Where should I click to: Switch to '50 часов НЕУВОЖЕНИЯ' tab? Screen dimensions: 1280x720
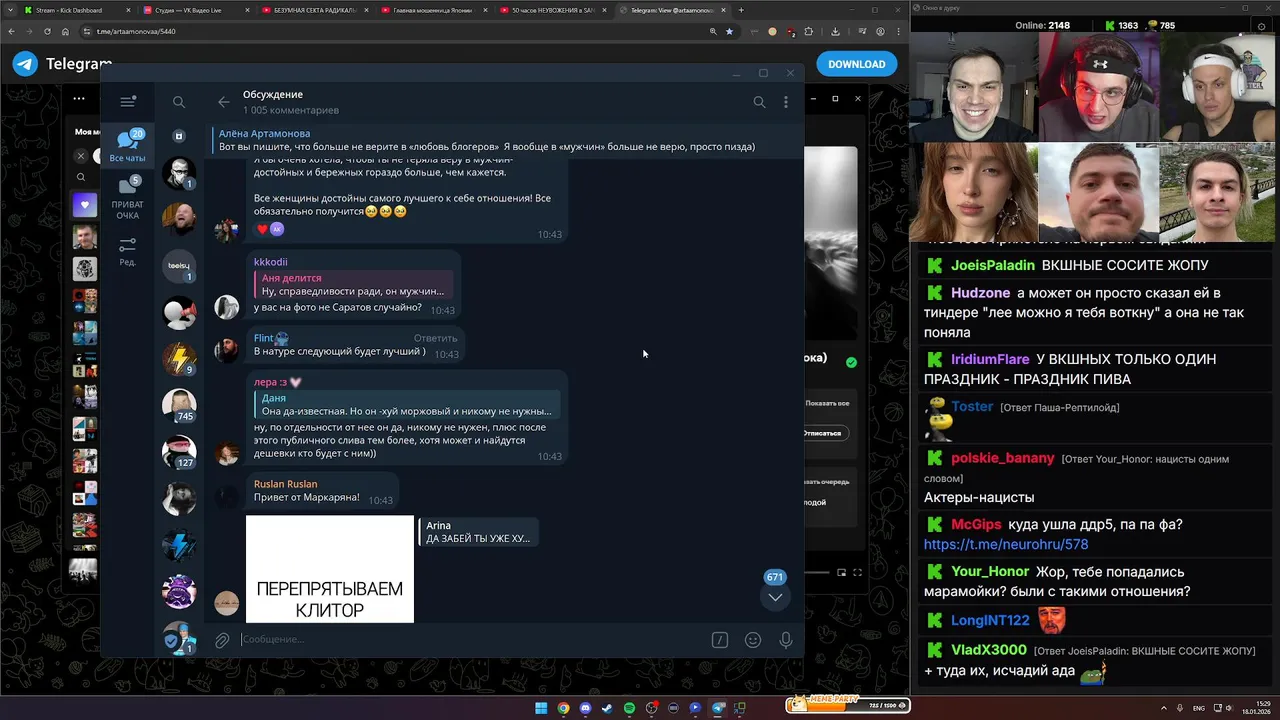(555, 10)
